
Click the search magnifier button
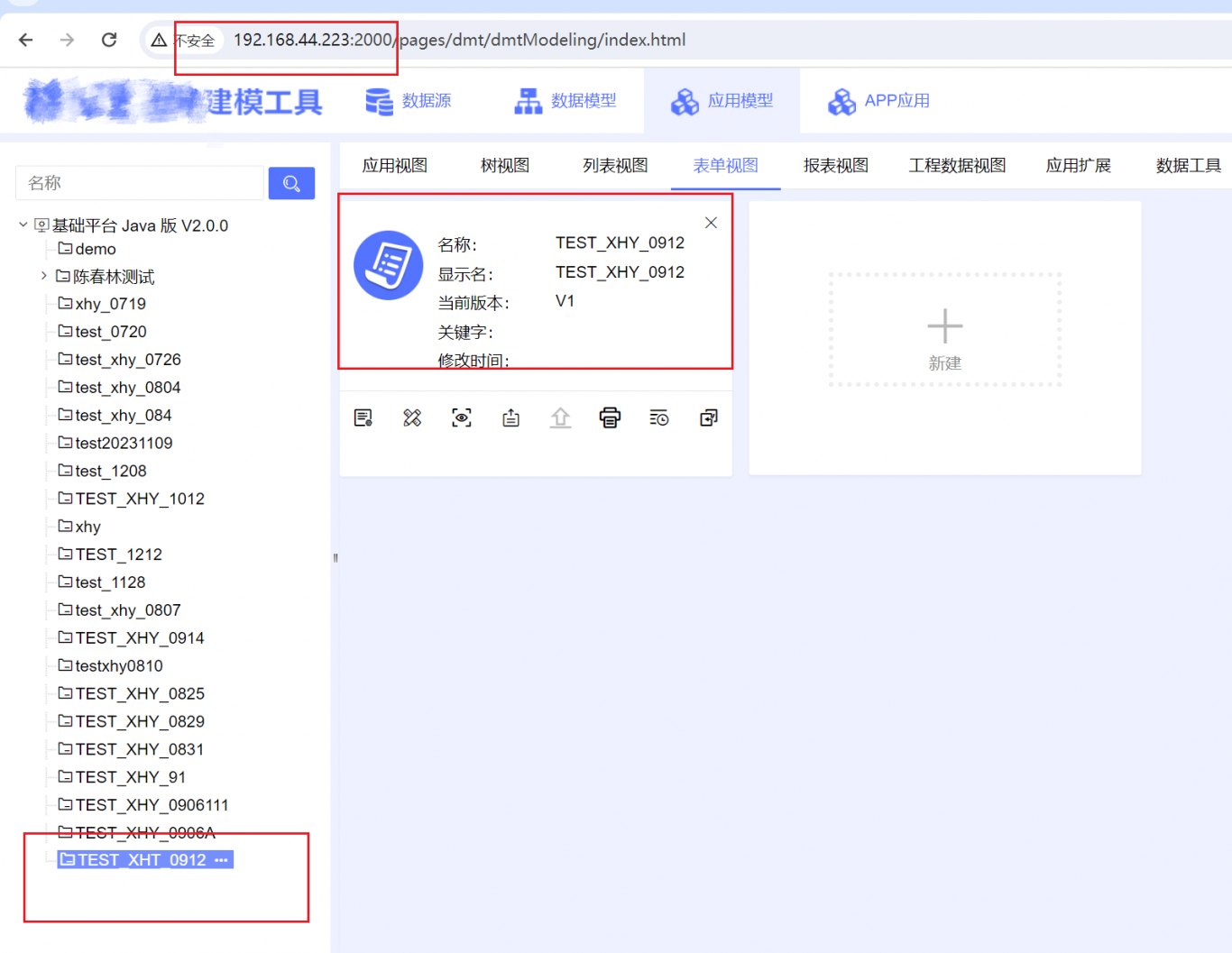click(x=291, y=183)
